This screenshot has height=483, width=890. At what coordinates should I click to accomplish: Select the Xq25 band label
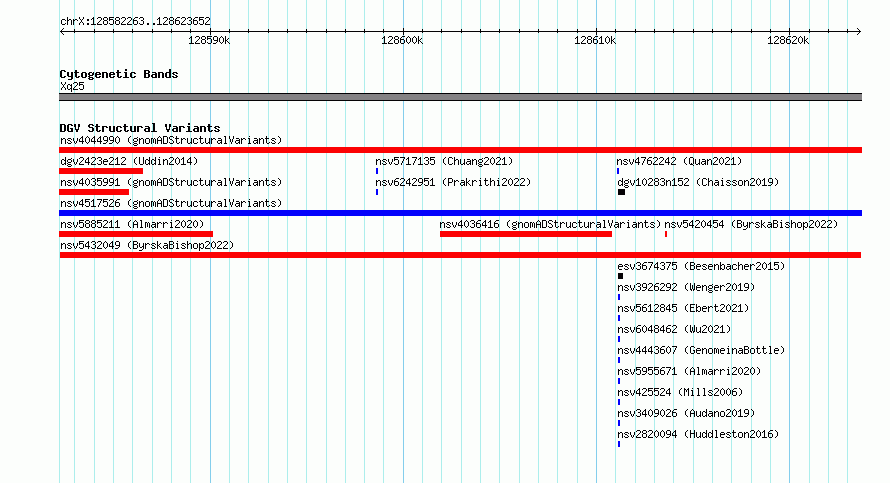click(72, 86)
